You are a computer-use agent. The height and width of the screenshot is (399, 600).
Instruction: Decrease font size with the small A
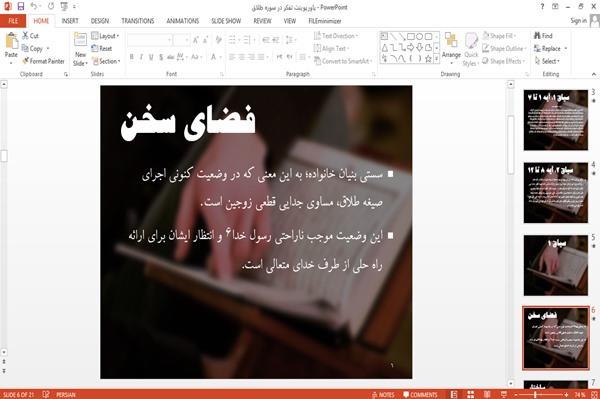click(x=206, y=40)
